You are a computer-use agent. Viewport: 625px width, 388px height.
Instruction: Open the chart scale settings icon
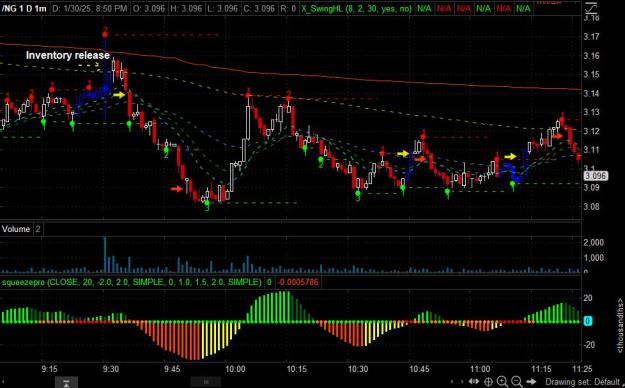(x=592, y=7)
